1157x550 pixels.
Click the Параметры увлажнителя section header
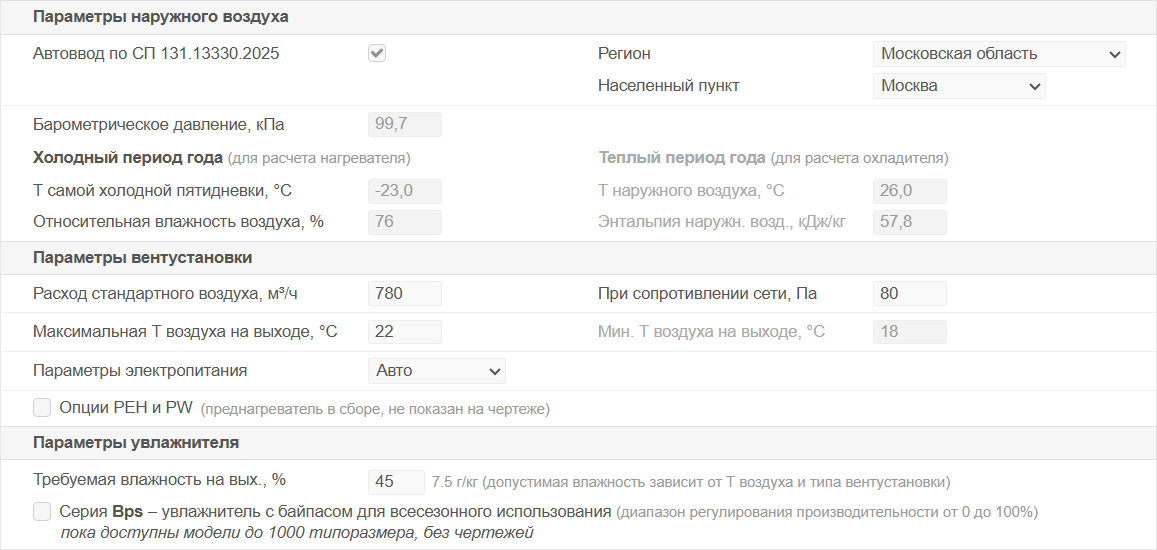[135, 443]
